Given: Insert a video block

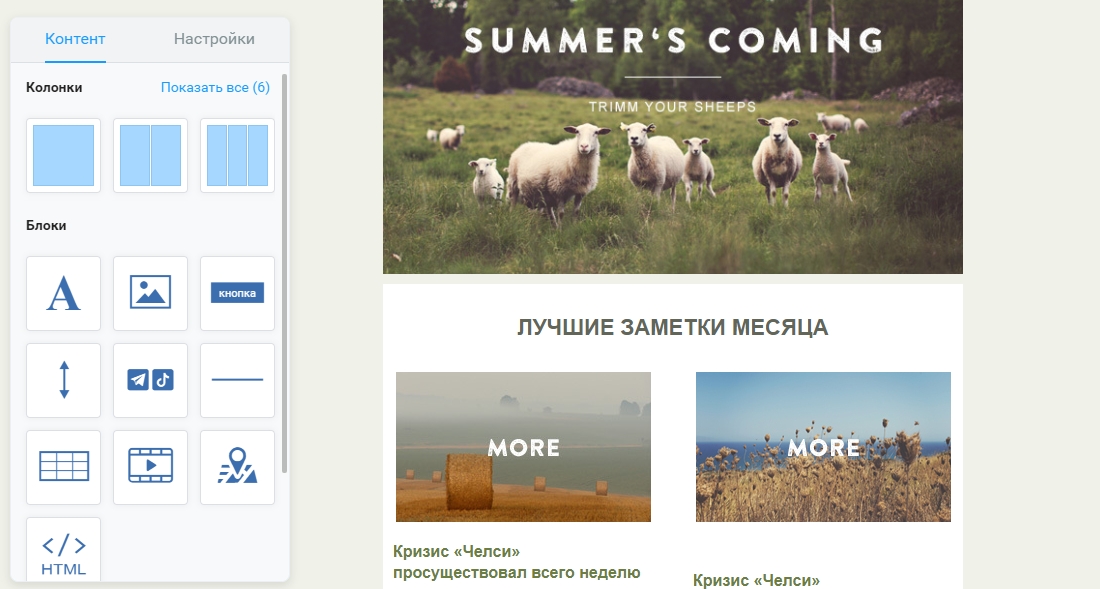Looking at the screenshot, I should pos(150,467).
